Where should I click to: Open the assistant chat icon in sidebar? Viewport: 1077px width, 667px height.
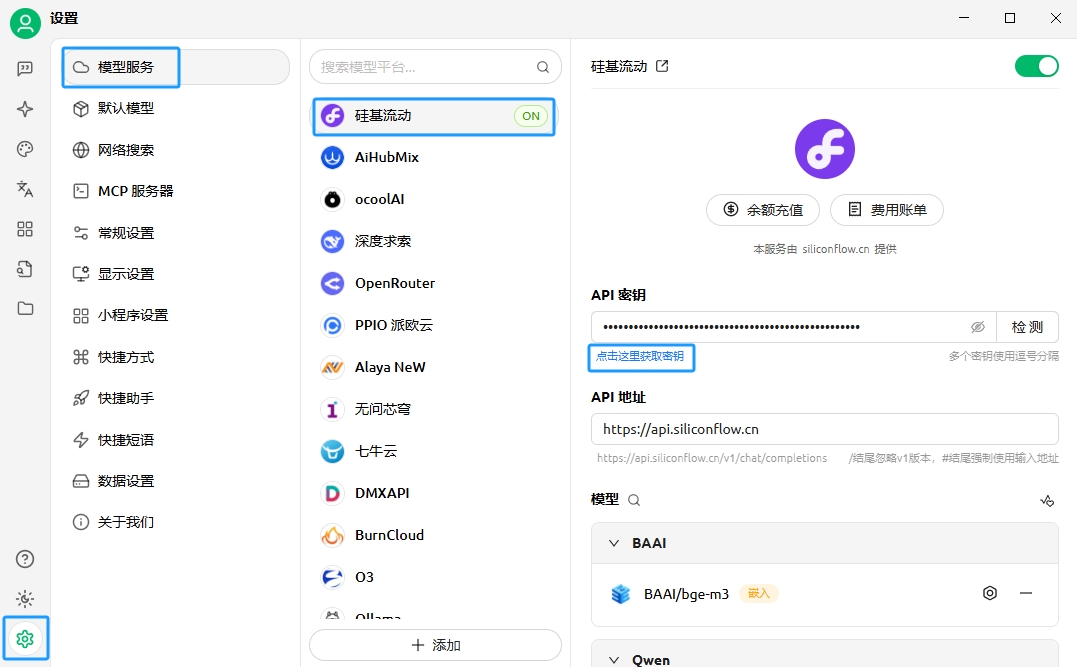tap(25, 69)
